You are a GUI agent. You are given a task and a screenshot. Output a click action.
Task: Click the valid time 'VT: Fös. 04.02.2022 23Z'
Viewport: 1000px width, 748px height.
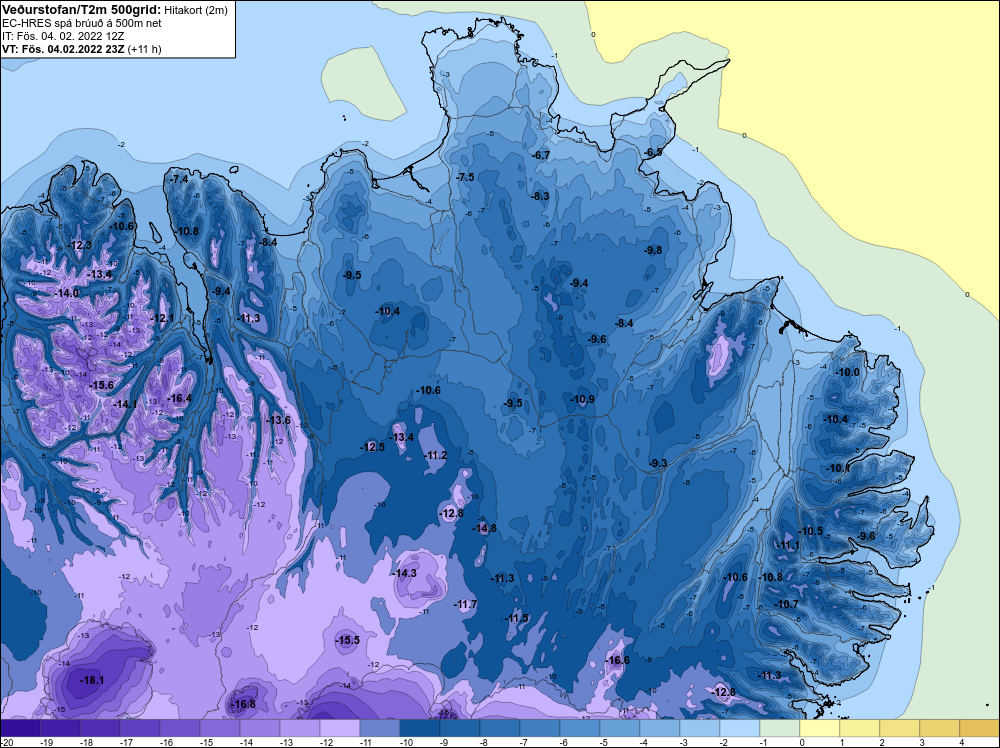(63, 49)
